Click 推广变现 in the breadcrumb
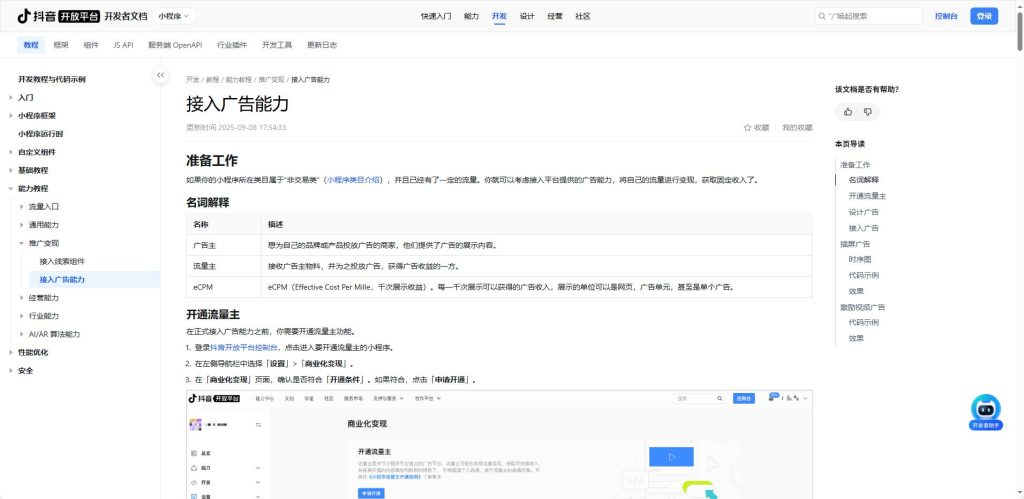This screenshot has width=1024, height=499. pyautogui.click(x=271, y=80)
